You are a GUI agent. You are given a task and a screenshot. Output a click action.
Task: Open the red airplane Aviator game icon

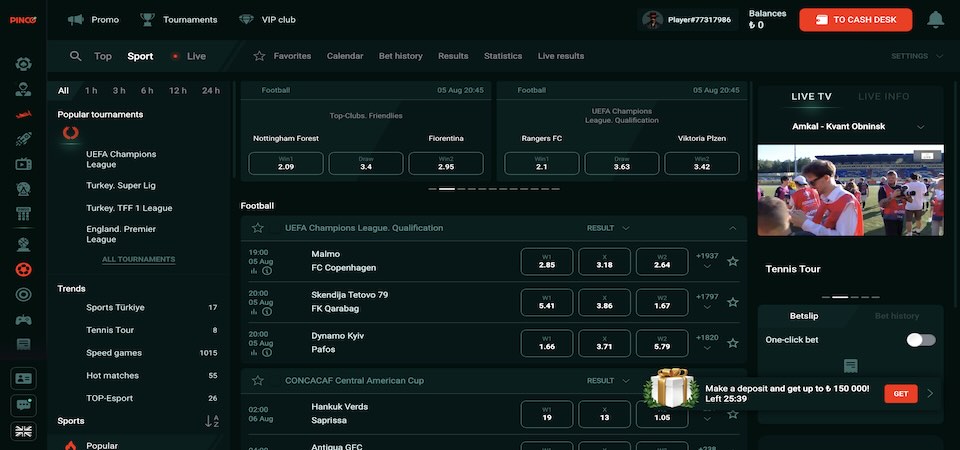coord(23,114)
